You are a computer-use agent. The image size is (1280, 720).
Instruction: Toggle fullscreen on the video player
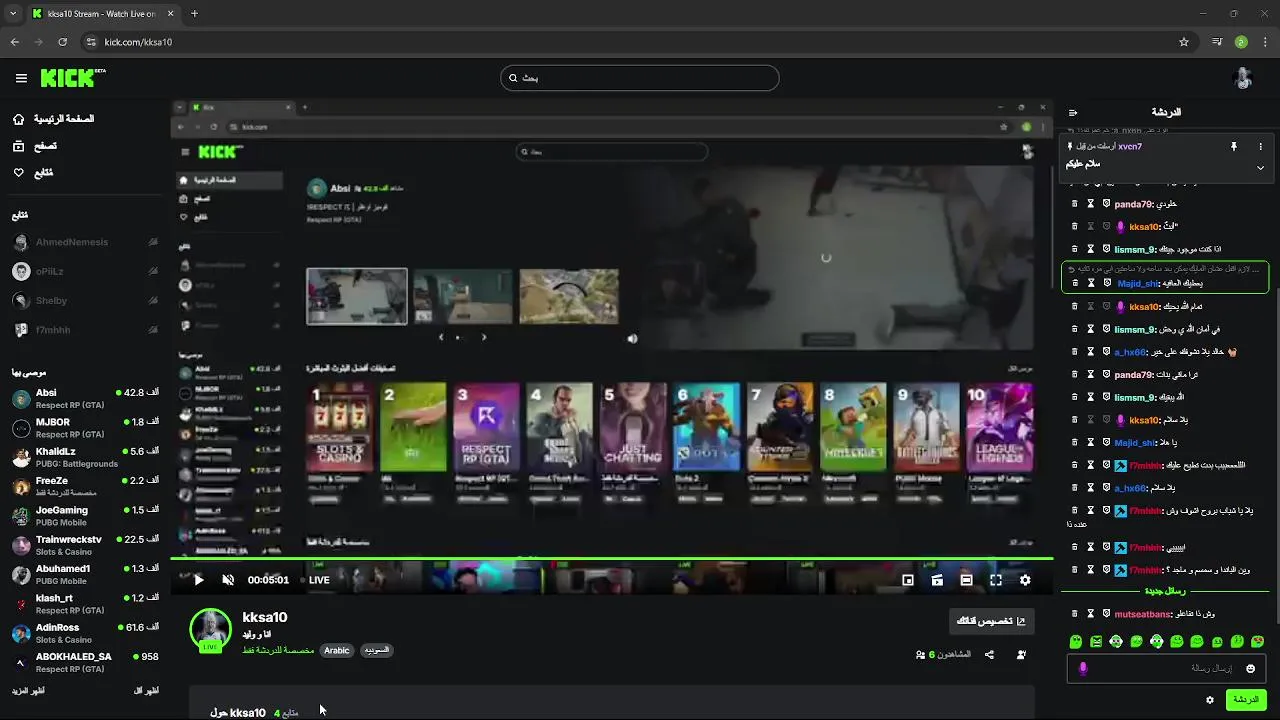click(x=996, y=580)
